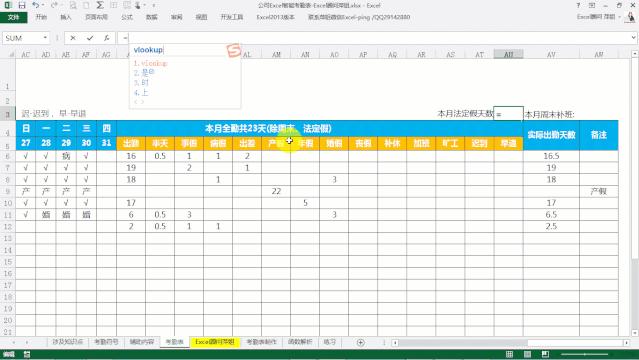639x360 pixels.
Task: Open the 视图 View ribbon tab
Action: point(201,17)
